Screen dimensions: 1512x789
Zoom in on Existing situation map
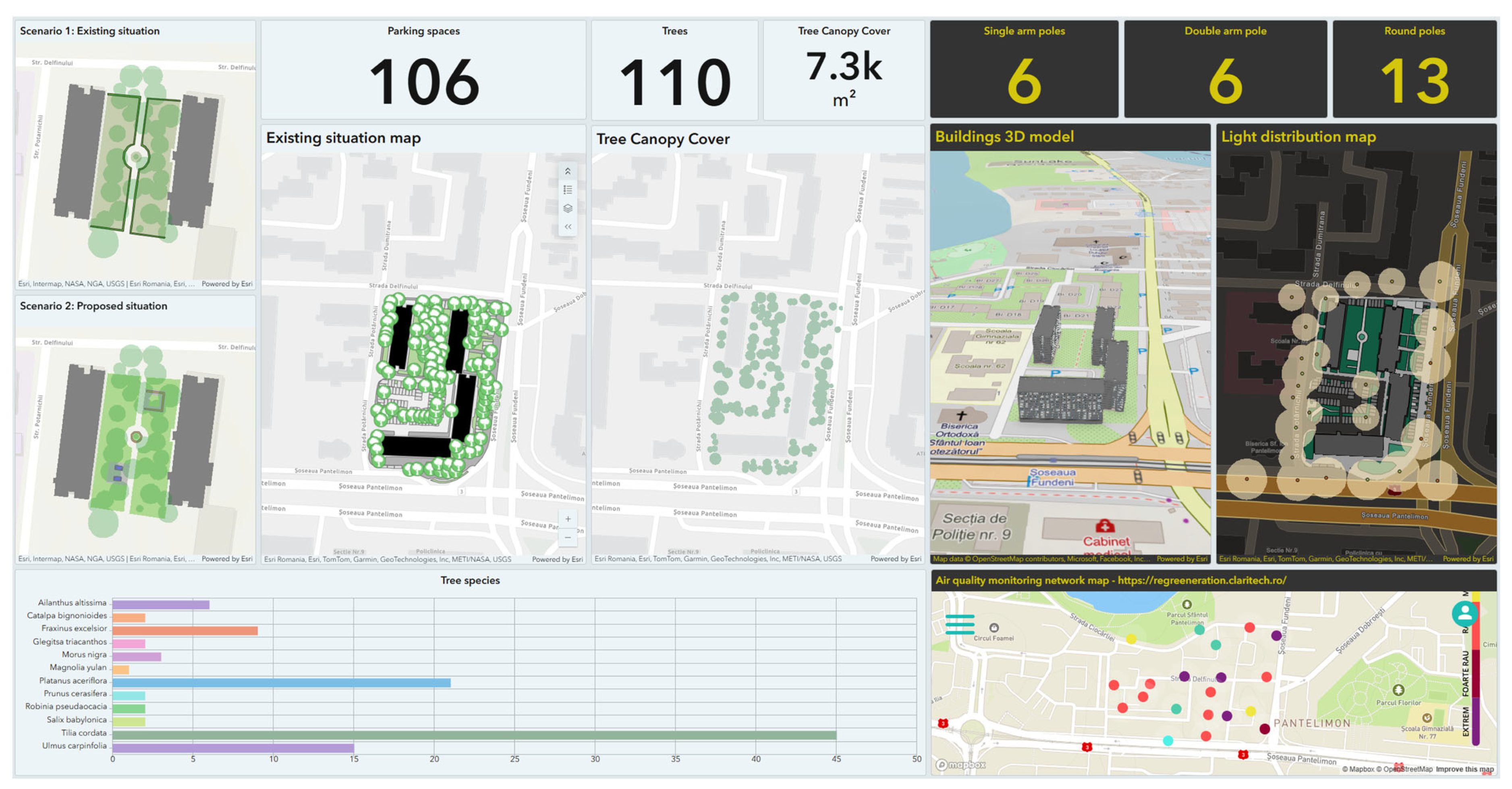(x=568, y=519)
